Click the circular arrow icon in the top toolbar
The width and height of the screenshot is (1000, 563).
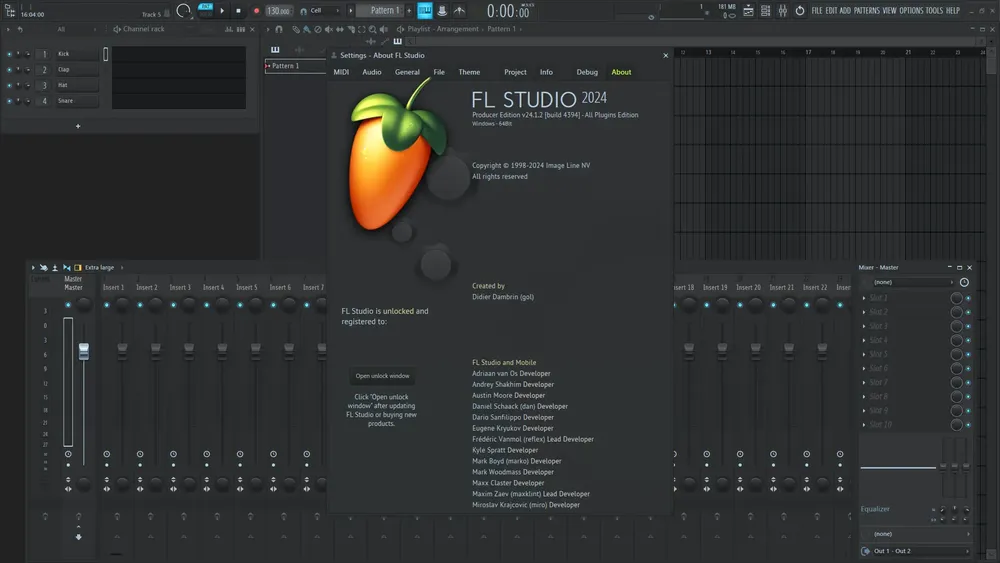(800, 11)
